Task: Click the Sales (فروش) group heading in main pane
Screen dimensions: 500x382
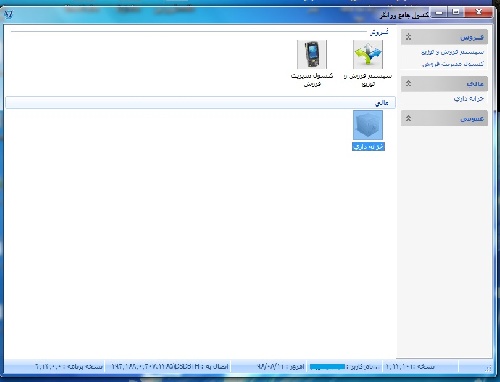Action: pyautogui.click(x=379, y=32)
